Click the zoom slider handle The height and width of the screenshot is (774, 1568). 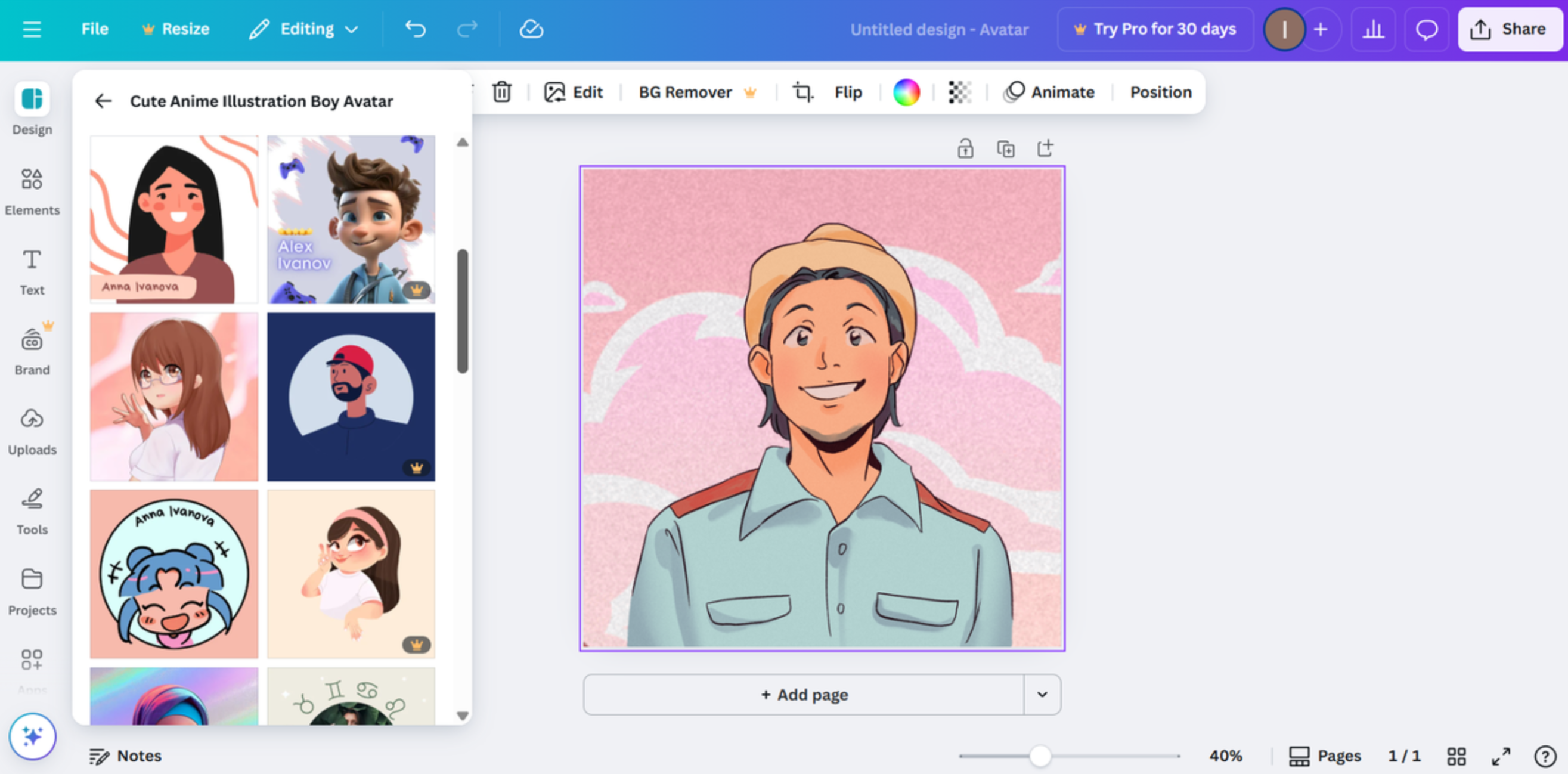pos(1040,756)
